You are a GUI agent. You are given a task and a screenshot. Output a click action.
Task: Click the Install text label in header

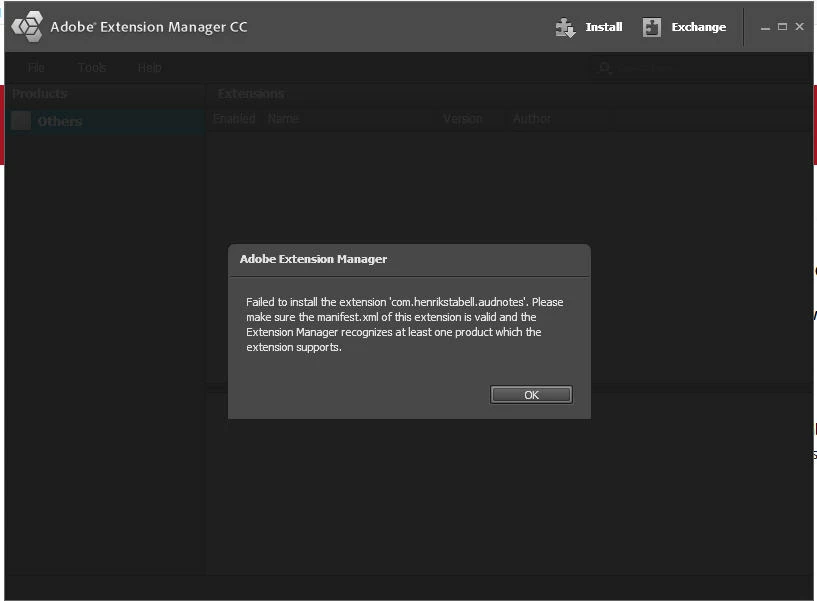point(604,27)
